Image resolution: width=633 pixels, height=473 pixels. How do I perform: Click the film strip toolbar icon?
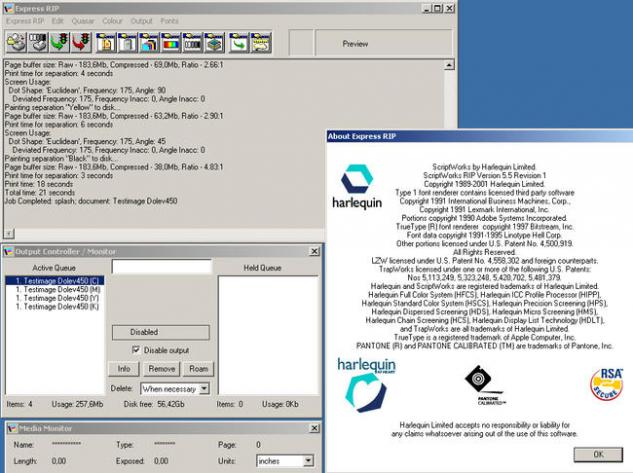click(191, 43)
